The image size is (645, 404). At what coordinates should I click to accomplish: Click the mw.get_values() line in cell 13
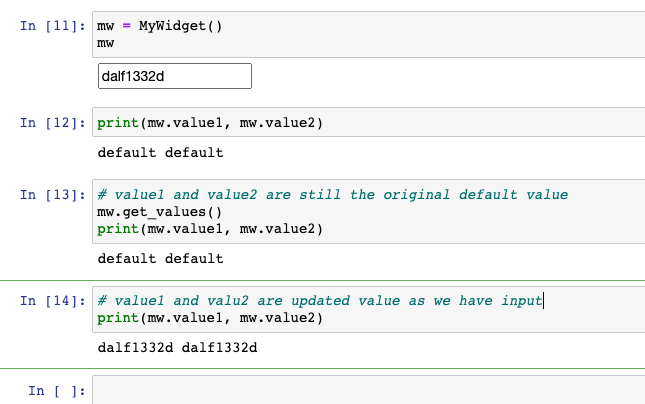point(159,212)
